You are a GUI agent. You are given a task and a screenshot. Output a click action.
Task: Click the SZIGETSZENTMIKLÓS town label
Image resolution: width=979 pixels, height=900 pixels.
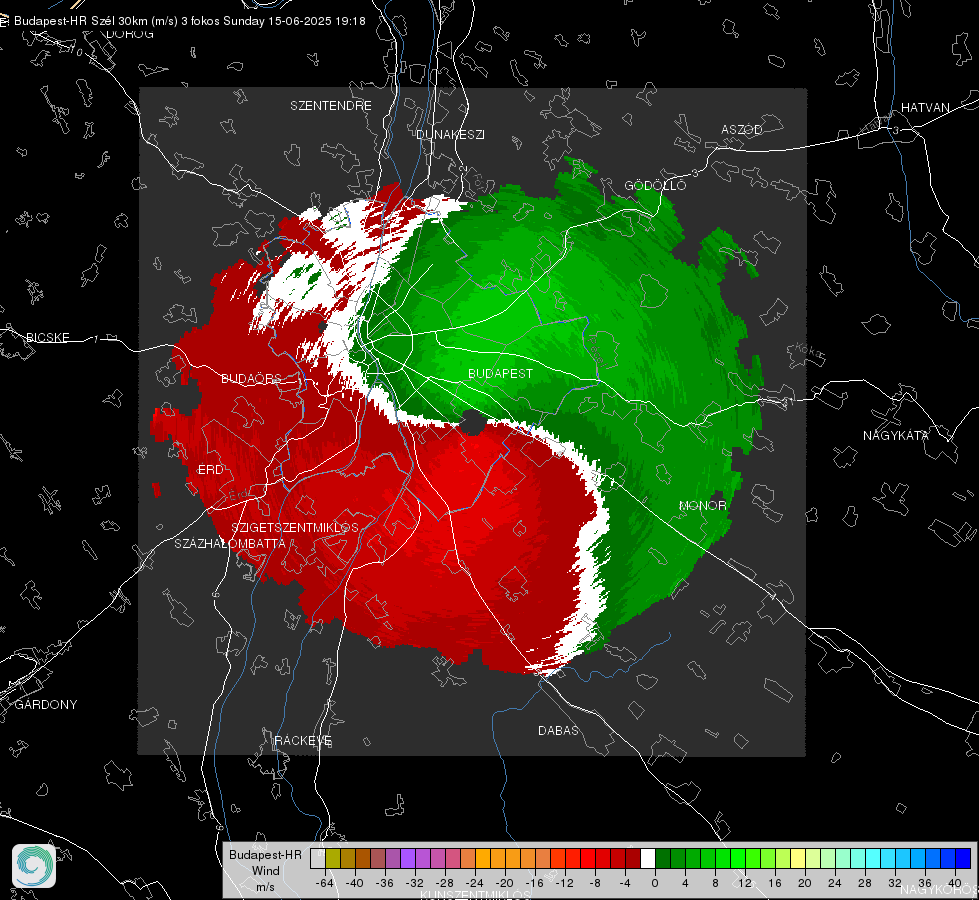[295, 527]
